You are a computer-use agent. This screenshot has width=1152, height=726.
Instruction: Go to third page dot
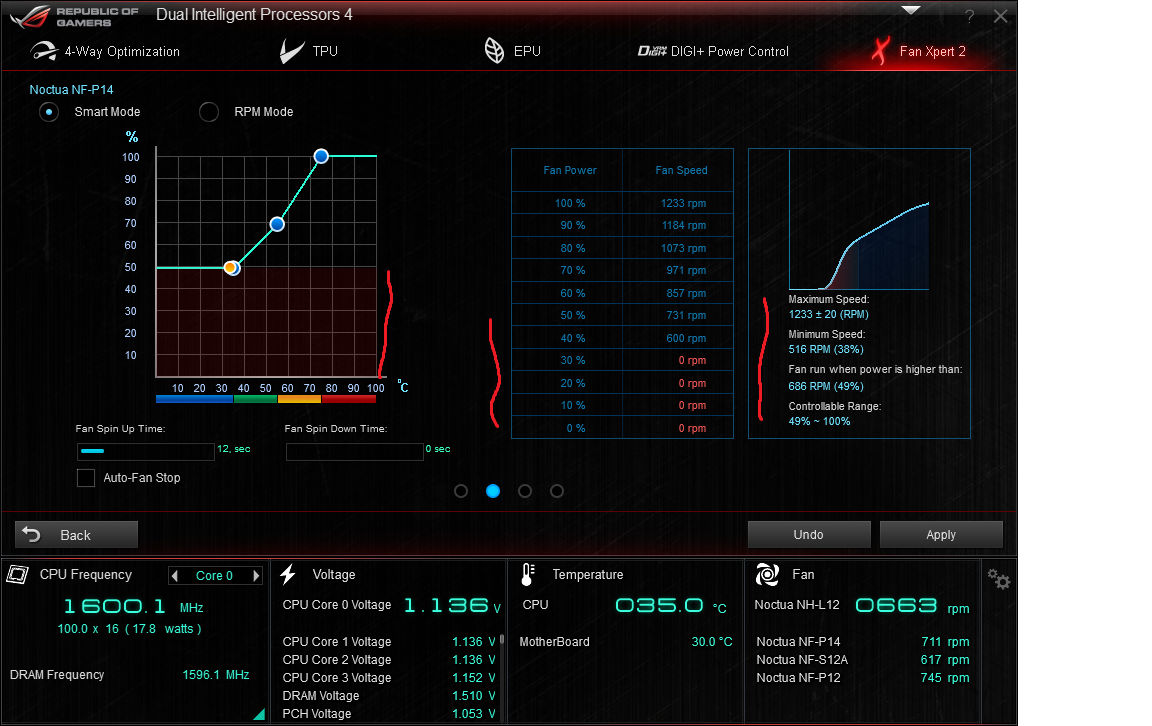pos(525,491)
